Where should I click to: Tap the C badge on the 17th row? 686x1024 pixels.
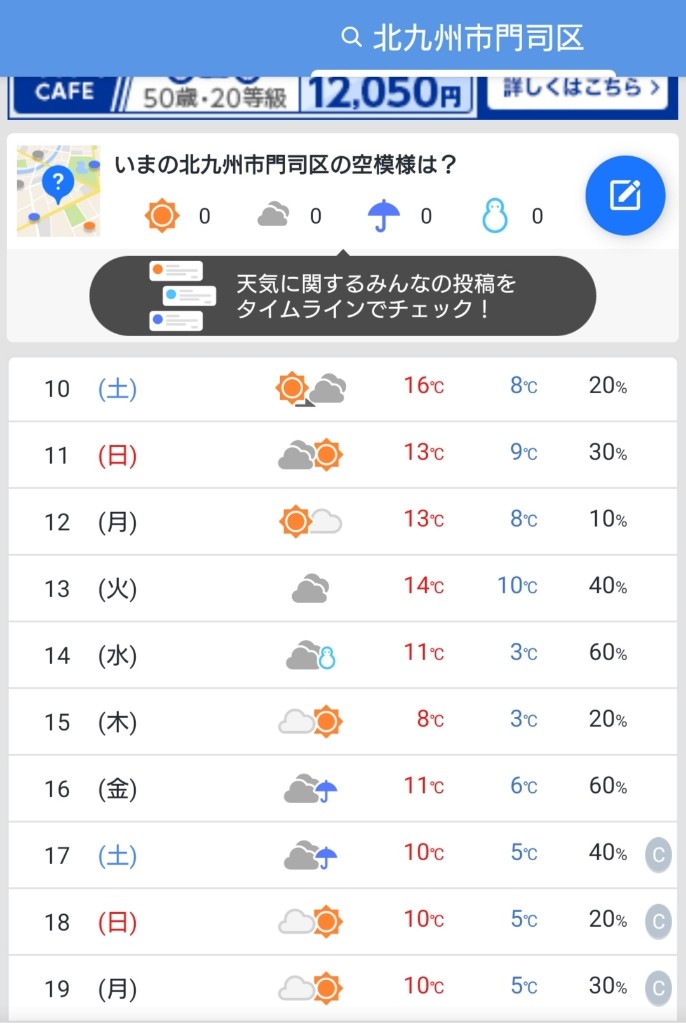[659, 854]
